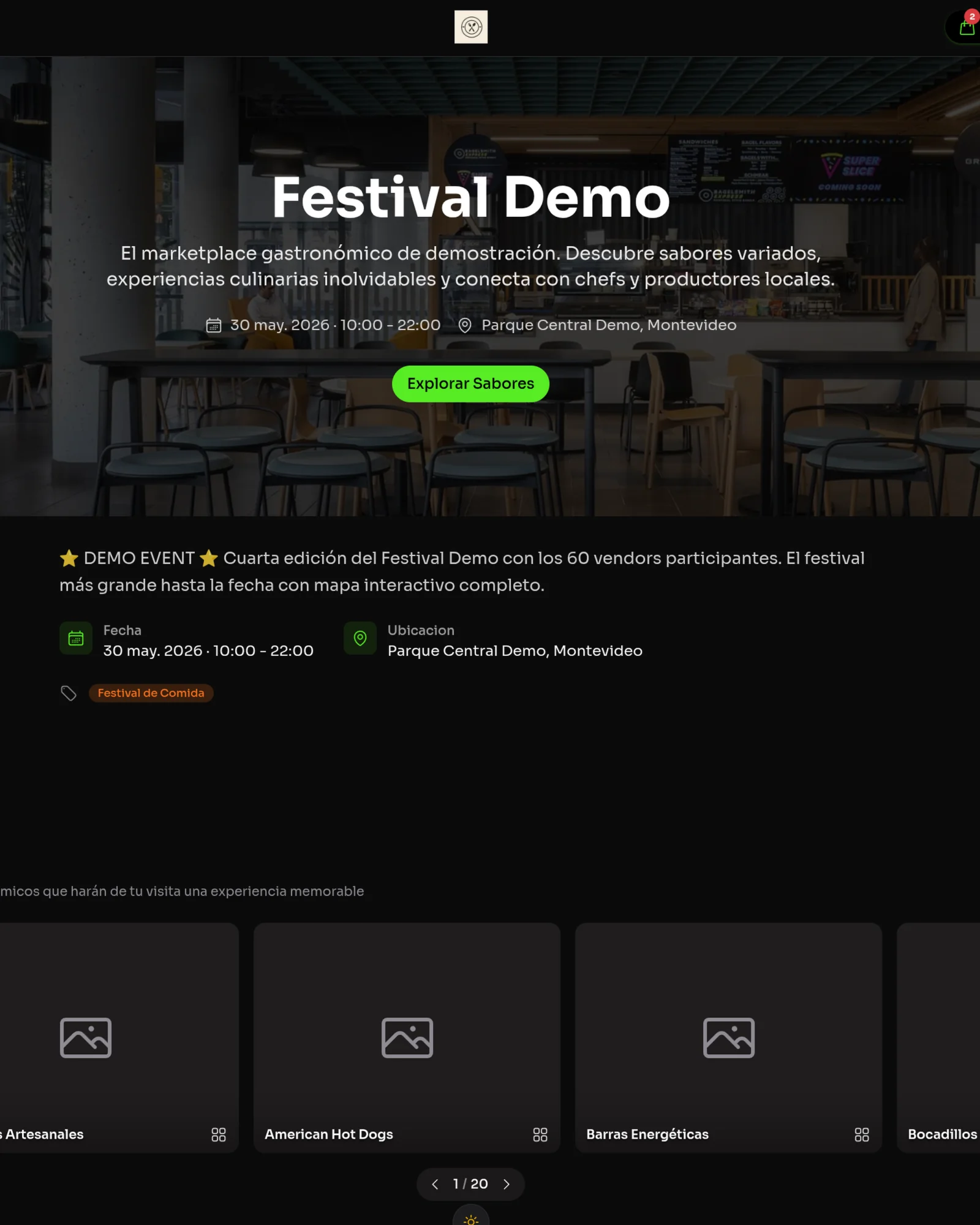
Task: Click the Explorar Sabores button
Action: coord(470,383)
